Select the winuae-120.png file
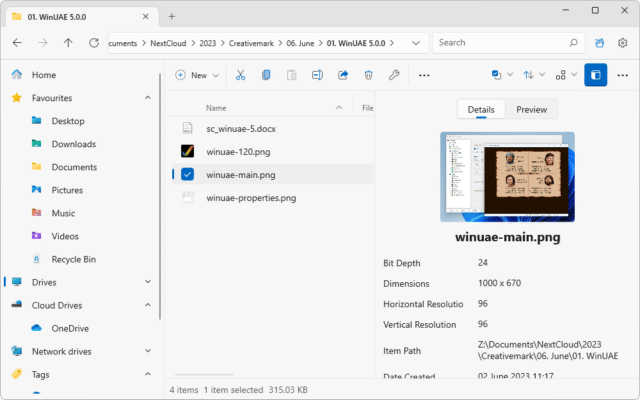Screen dimensions: 640x400 (238, 152)
